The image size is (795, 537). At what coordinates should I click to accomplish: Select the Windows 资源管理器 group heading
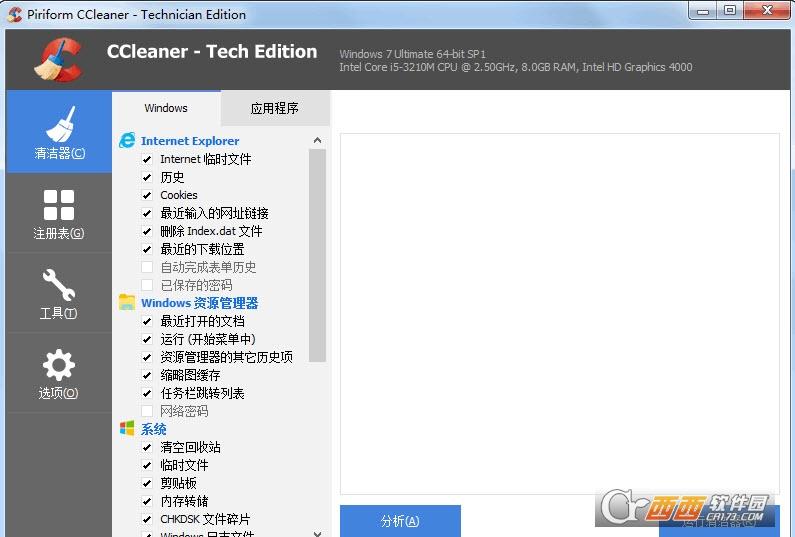pos(199,303)
